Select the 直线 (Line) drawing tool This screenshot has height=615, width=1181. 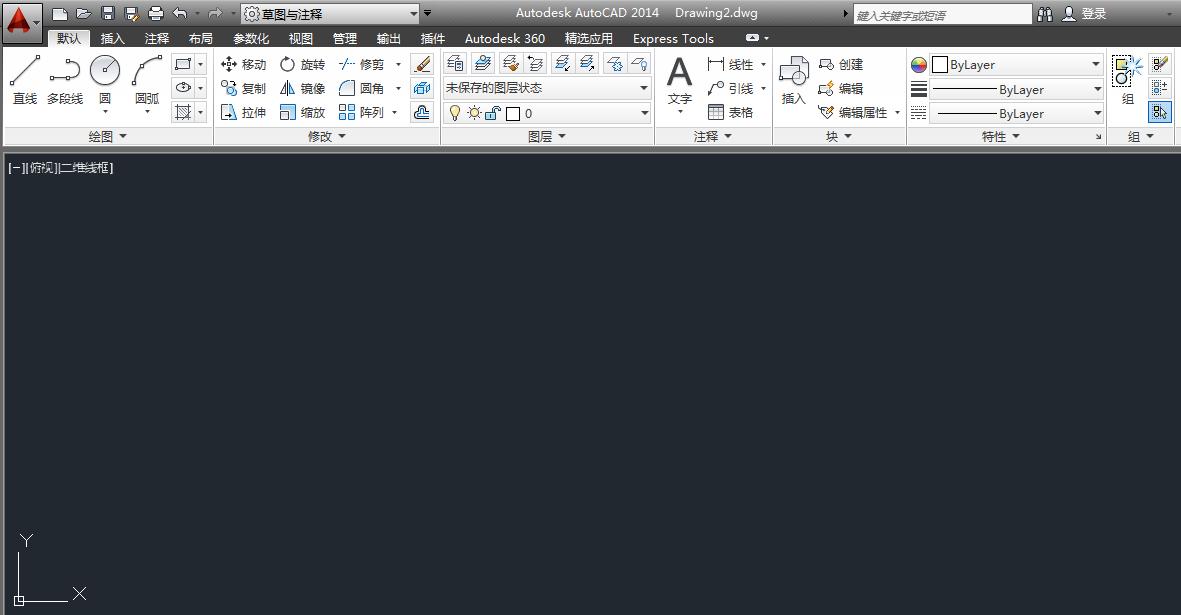coord(25,79)
